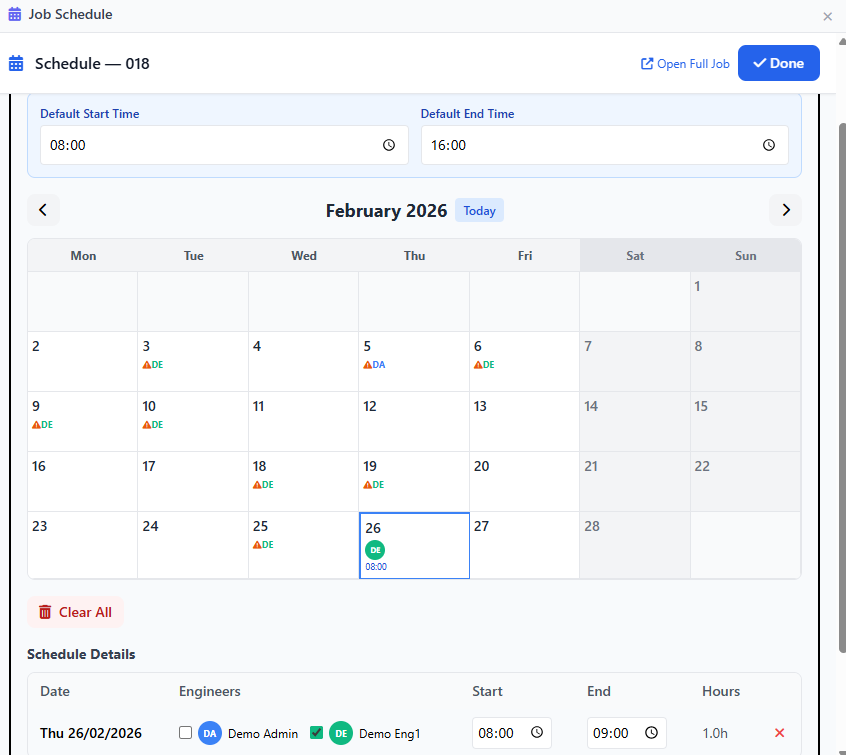Click the Thu 26/02/2026 date text

tap(91, 733)
